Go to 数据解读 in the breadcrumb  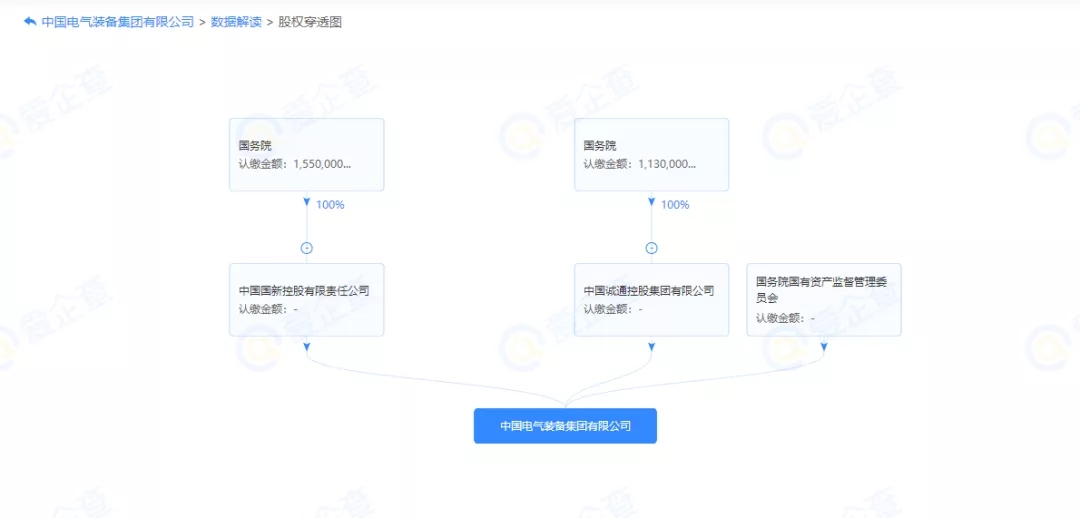tap(236, 22)
